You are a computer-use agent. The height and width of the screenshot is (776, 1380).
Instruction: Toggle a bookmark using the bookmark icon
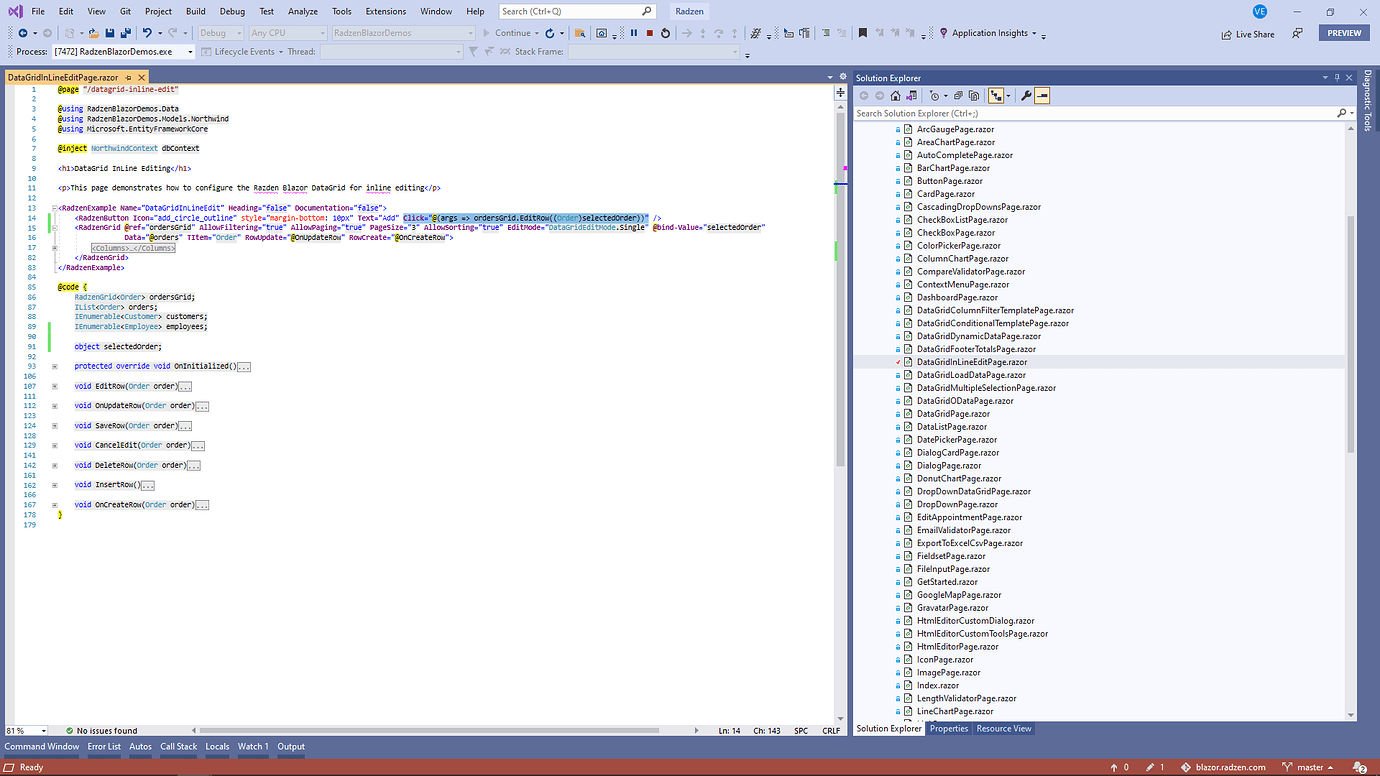click(863, 33)
